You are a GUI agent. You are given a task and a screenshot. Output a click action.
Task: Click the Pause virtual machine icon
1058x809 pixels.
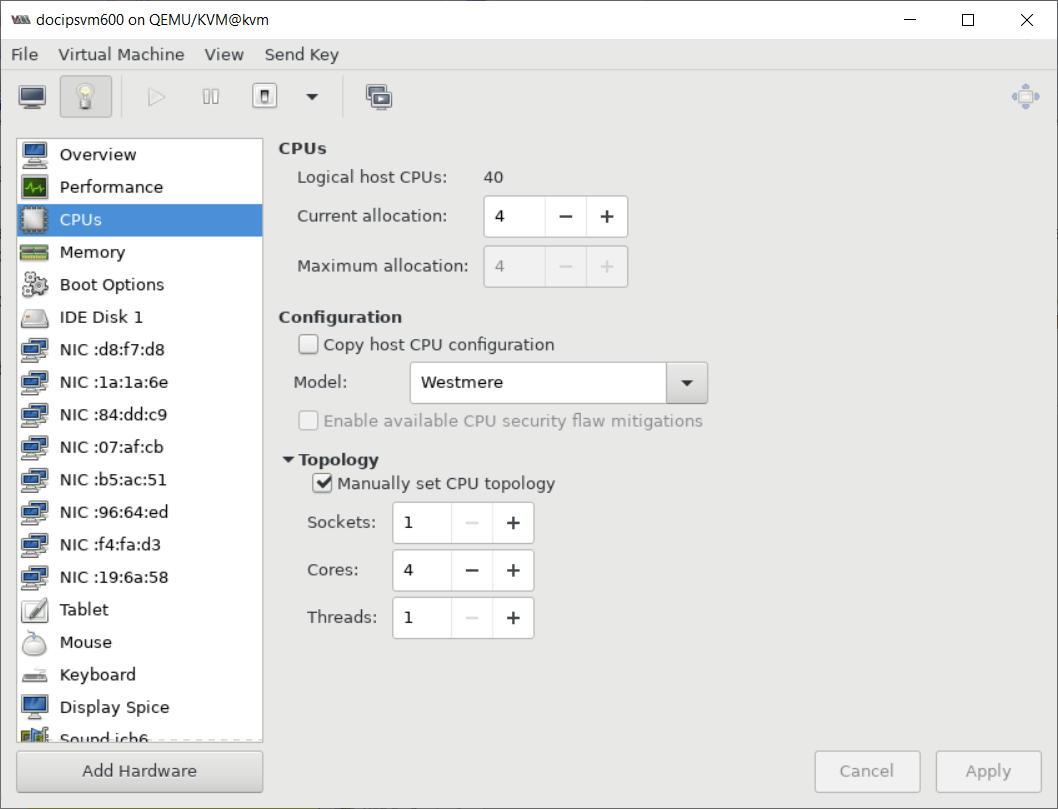pos(211,97)
